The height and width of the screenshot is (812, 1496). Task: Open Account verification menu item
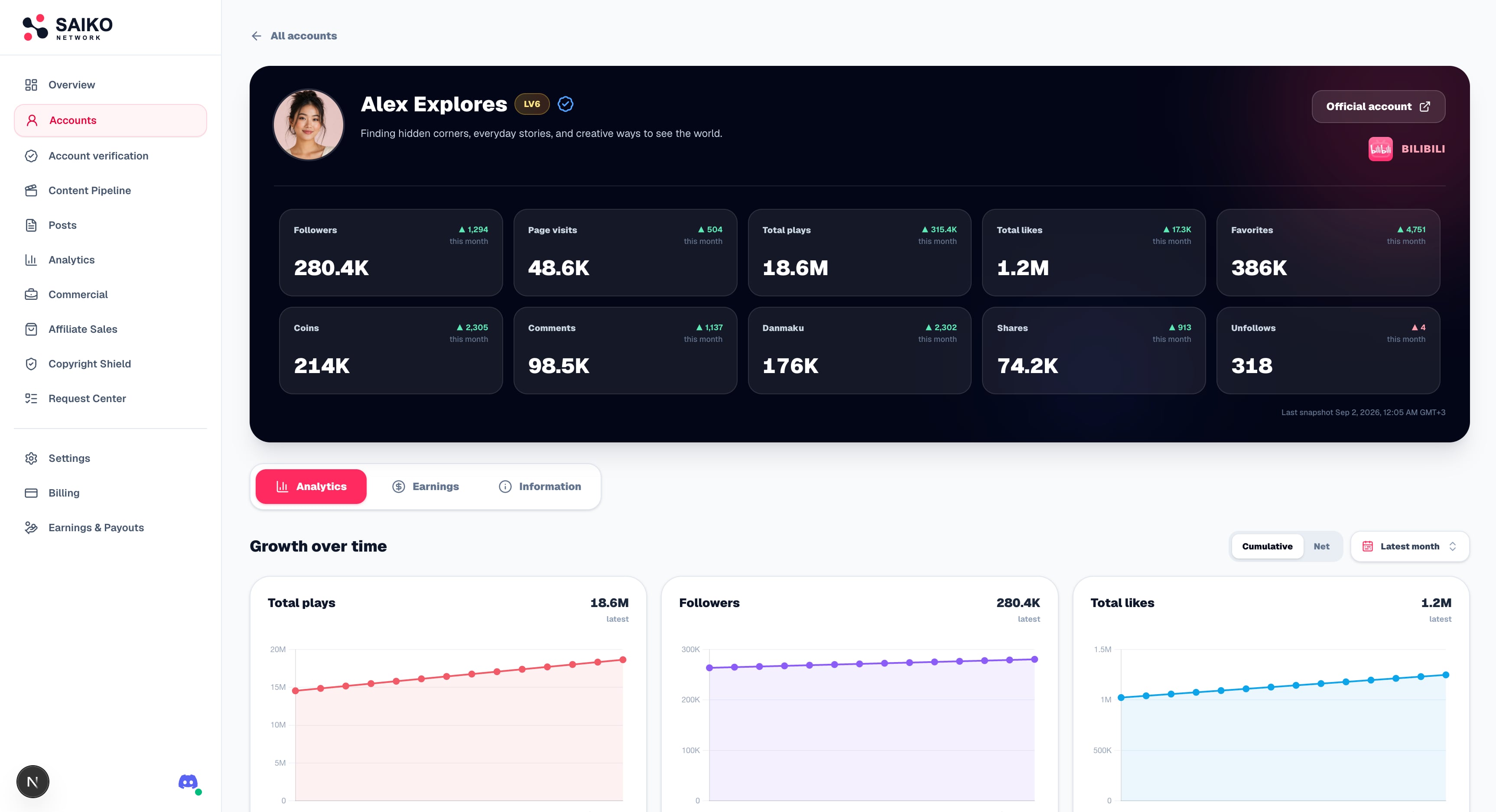pyautogui.click(x=111, y=156)
